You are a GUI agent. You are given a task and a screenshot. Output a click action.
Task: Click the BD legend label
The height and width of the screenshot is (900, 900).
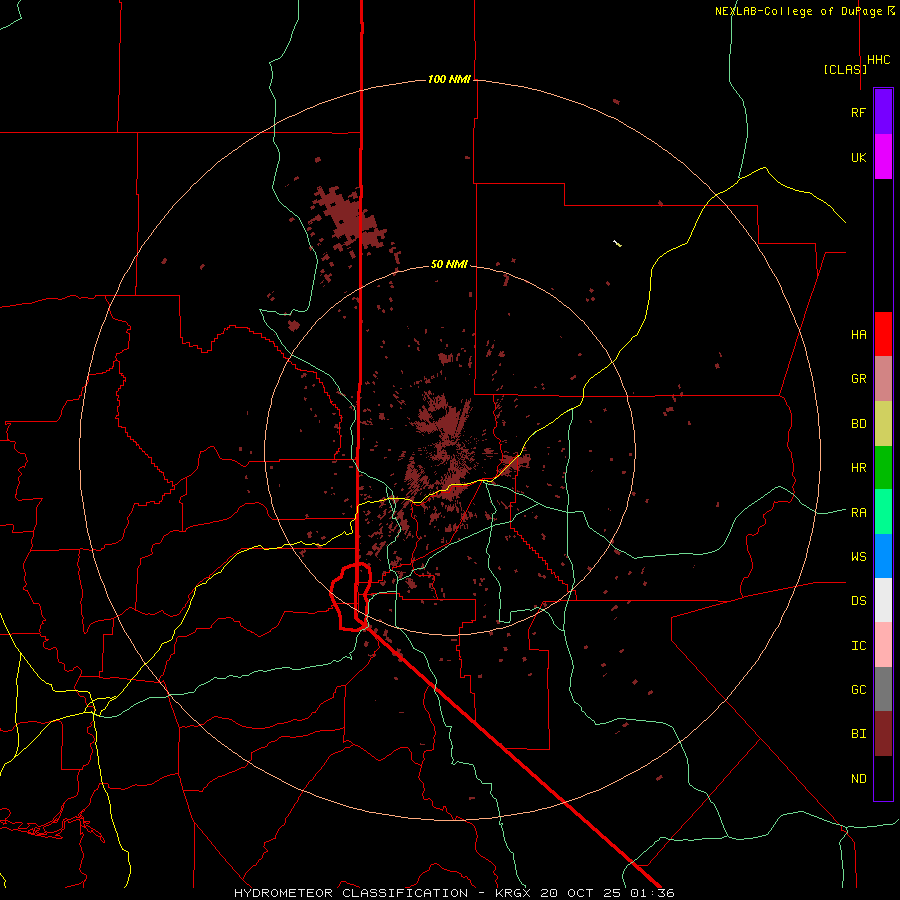[x=858, y=424]
